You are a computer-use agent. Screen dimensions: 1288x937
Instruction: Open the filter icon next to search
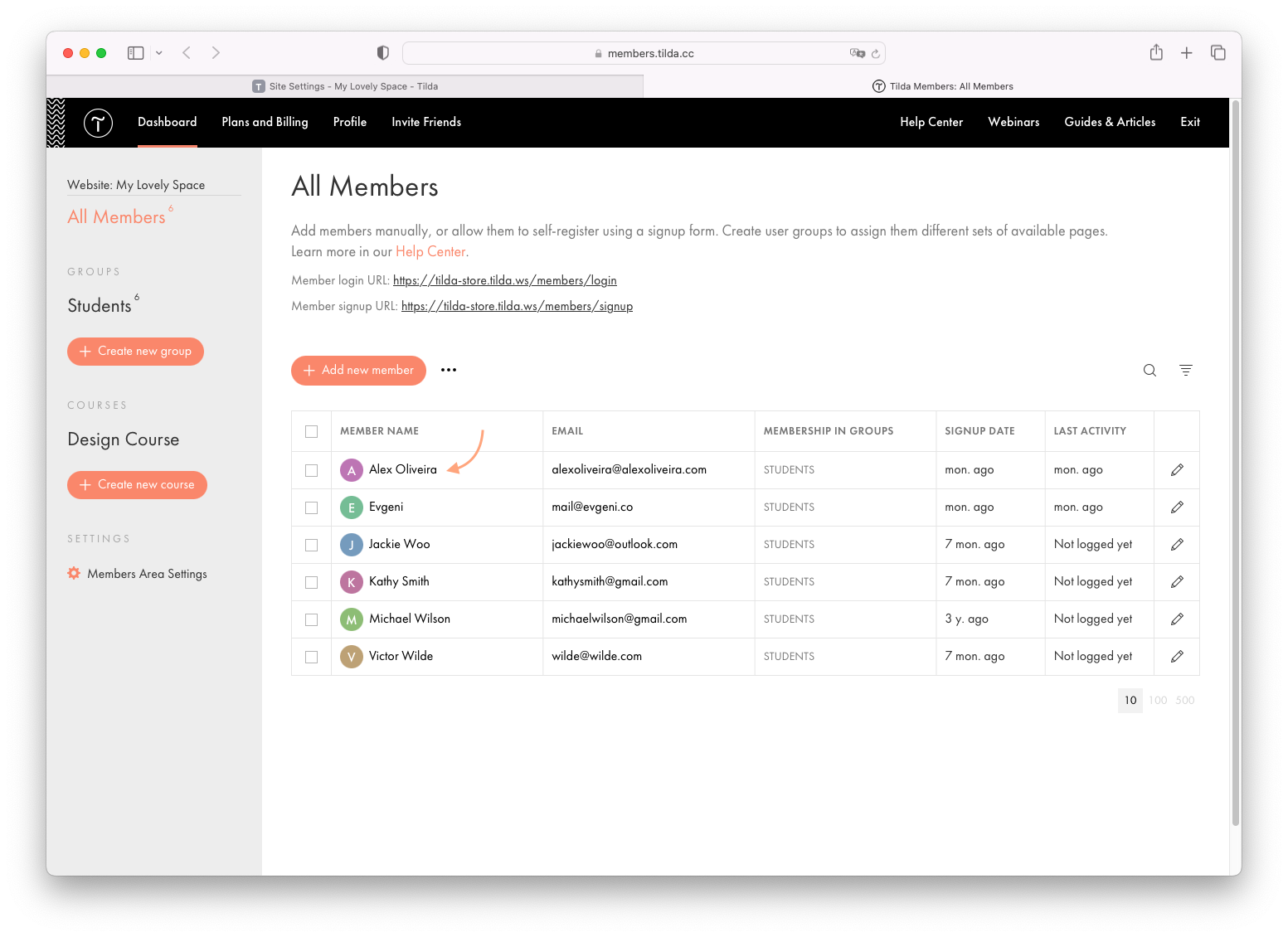pyautogui.click(x=1185, y=371)
